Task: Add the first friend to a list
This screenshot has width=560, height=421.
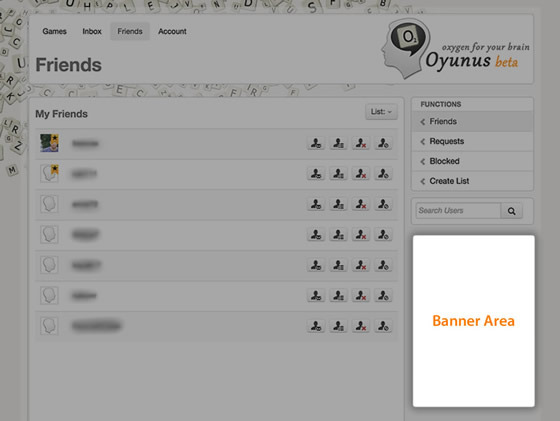Action: click(338, 144)
